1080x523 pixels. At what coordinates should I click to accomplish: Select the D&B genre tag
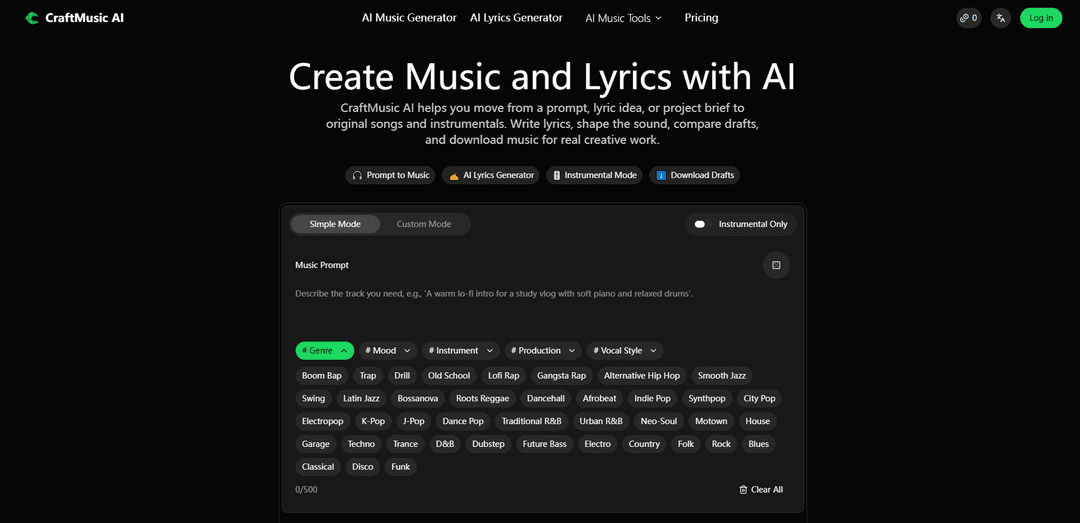[x=445, y=444]
